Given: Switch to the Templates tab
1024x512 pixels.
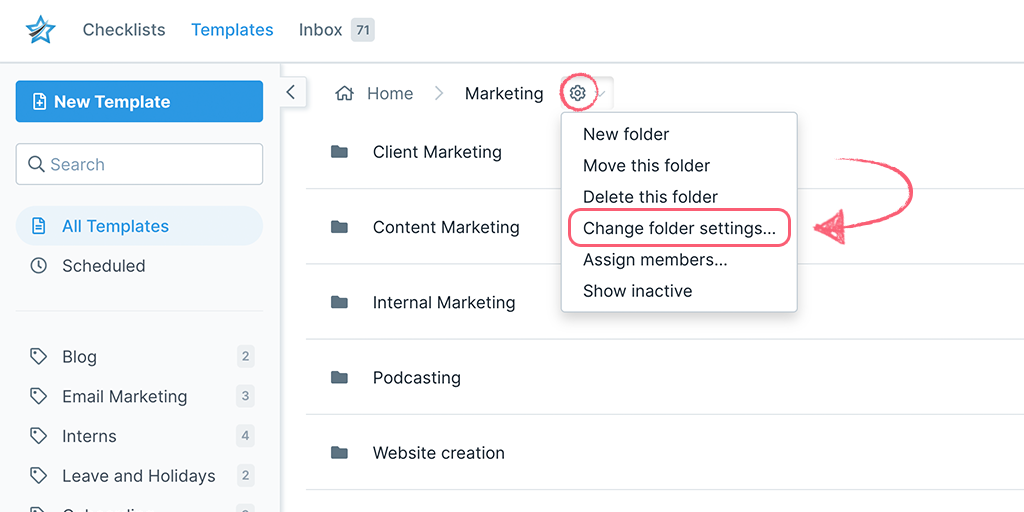Looking at the screenshot, I should (x=232, y=30).
